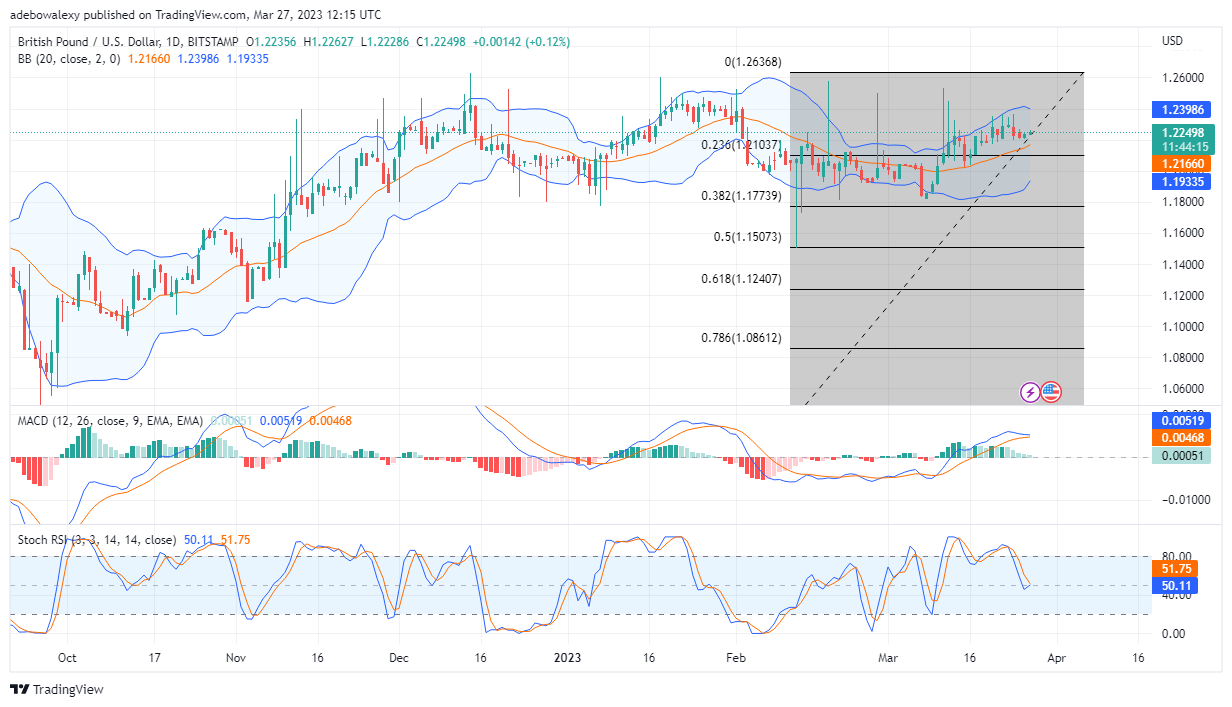Click the Fibonacci 0.5(1.15073) level label
Viewport: 1232px width, 707px height.
tap(749, 238)
